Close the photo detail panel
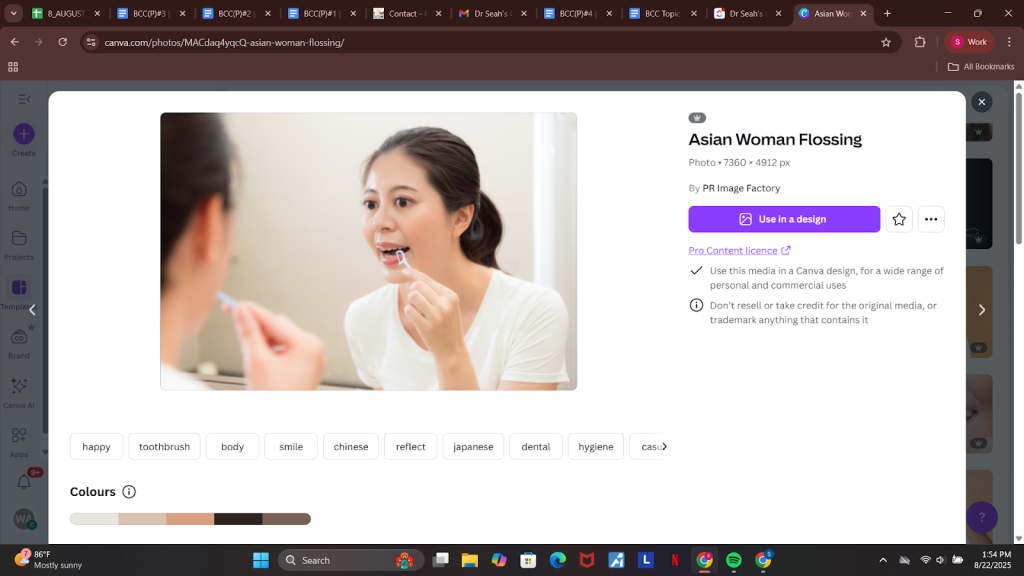Viewport: 1024px width, 576px height. [x=981, y=102]
